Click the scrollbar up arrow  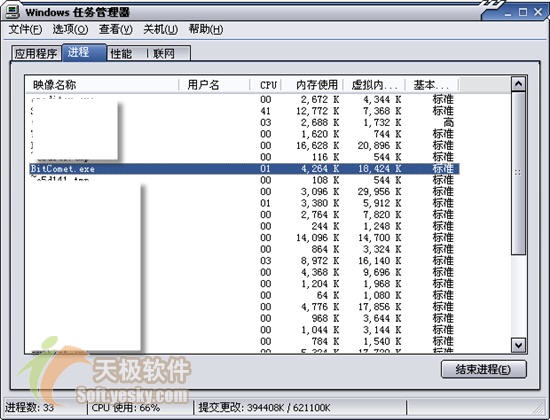tap(518, 84)
